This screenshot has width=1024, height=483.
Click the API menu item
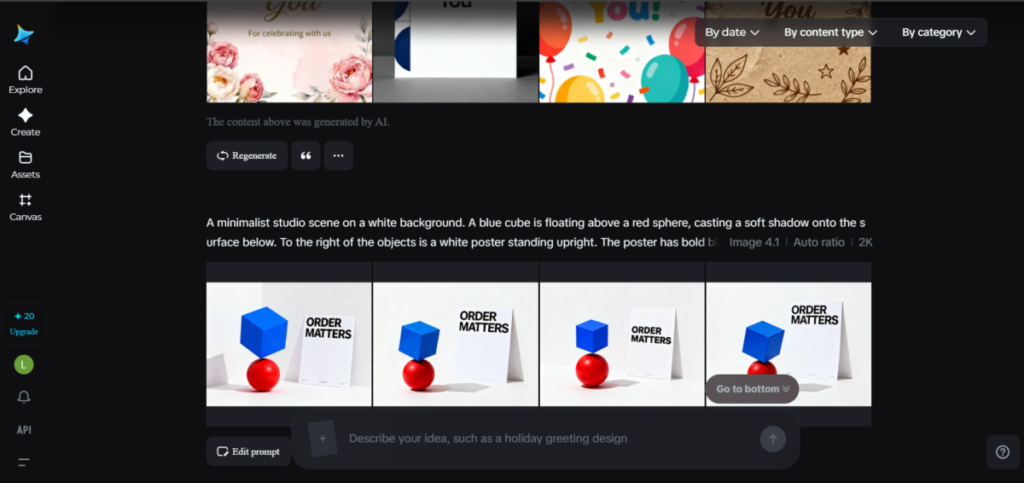click(x=24, y=430)
